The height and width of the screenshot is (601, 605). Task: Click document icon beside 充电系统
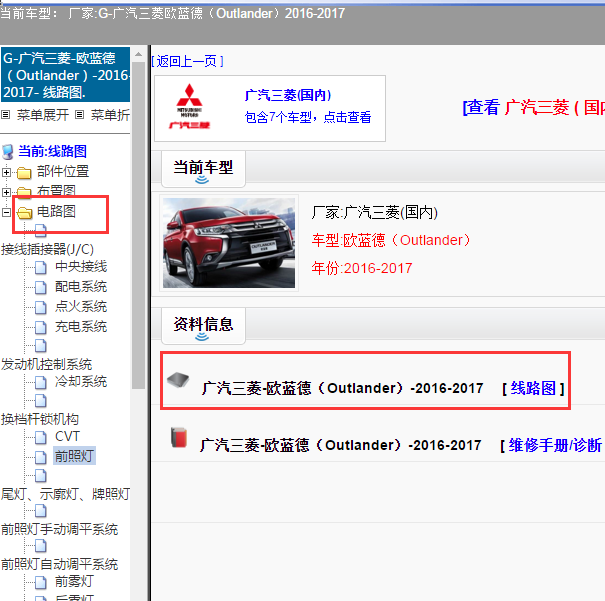pyautogui.click(x=41, y=327)
